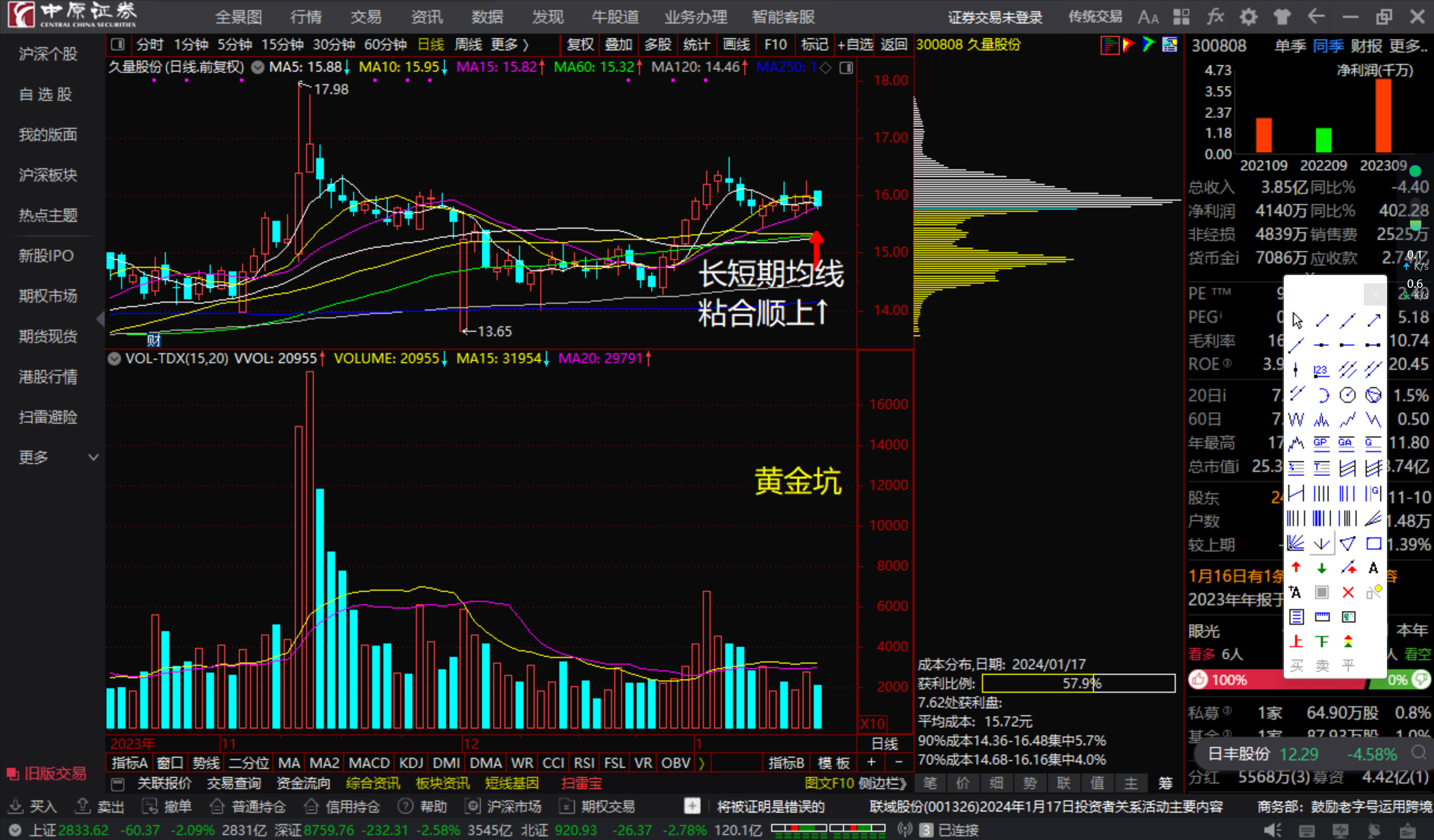
Task: Select the arrow pointer in drawing palette
Action: [x=1297, y=321]
